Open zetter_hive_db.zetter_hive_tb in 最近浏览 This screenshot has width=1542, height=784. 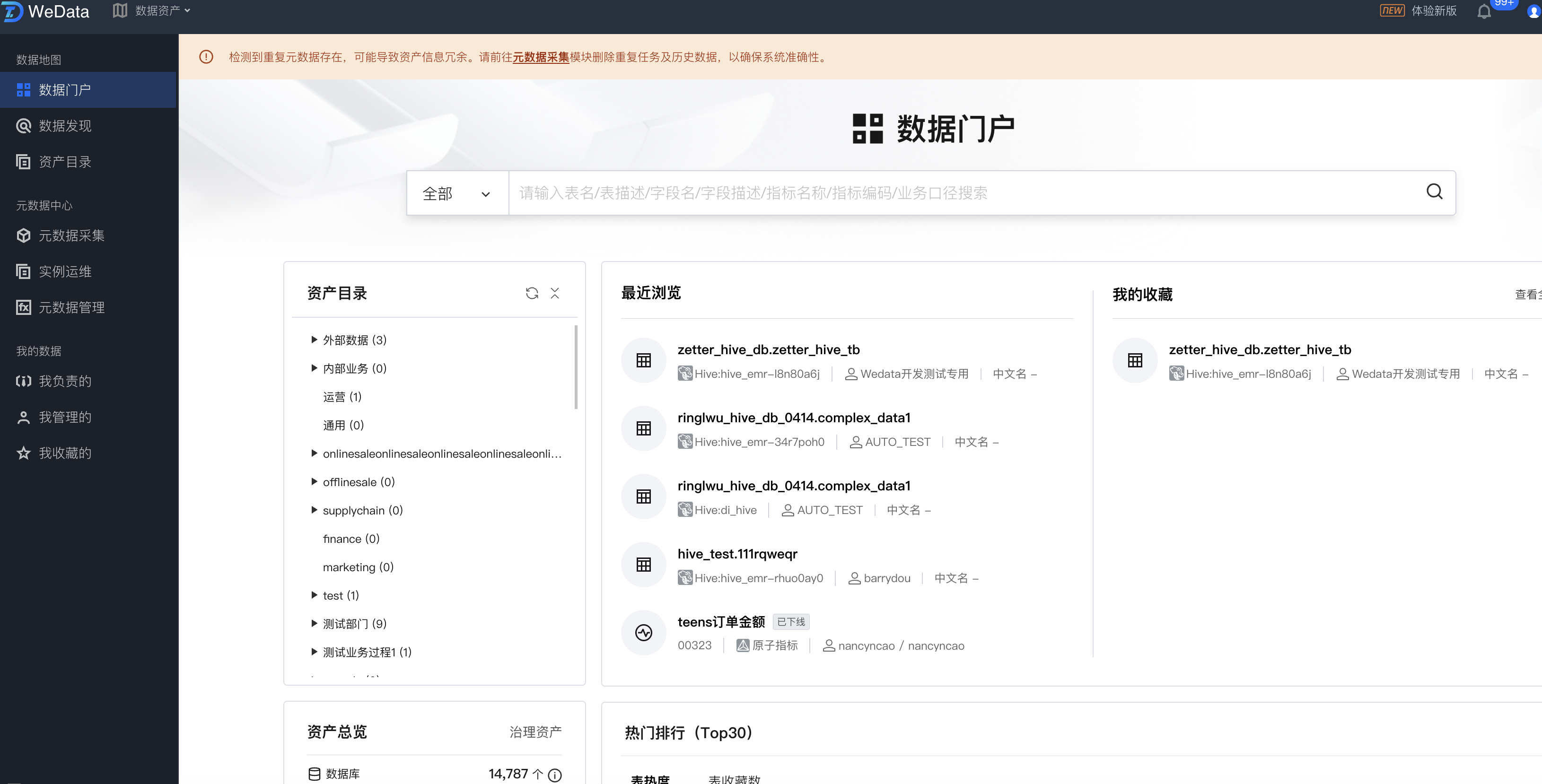[x=769, y=349]
